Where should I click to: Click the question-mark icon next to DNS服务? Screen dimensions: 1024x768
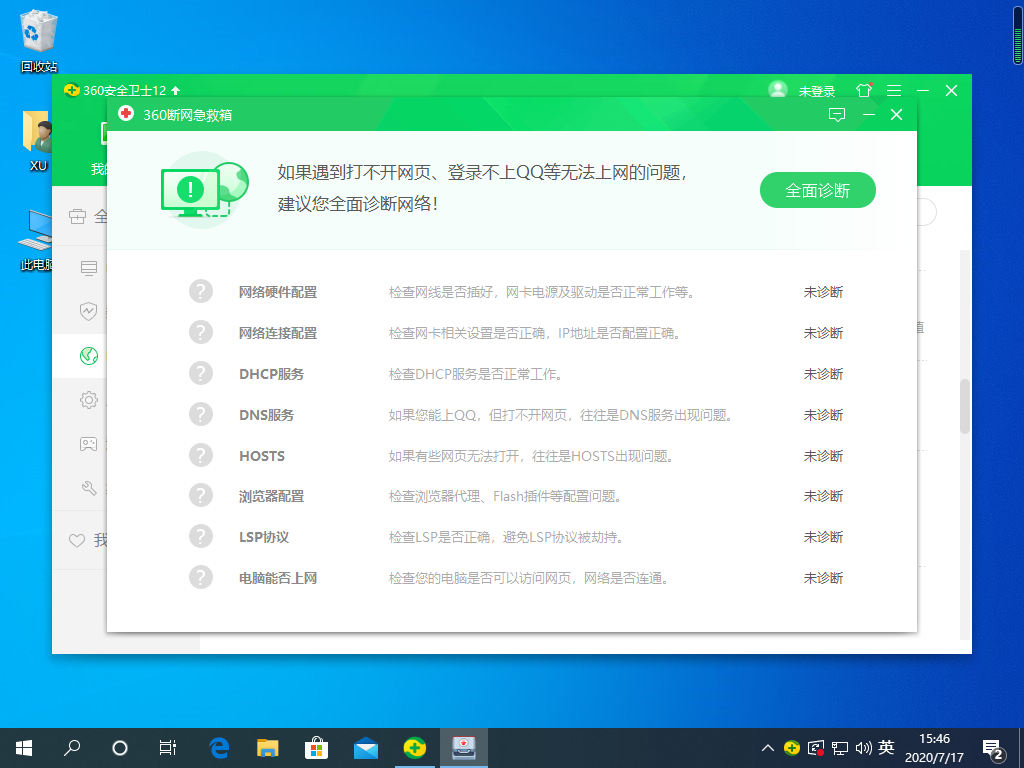(200, 414)
